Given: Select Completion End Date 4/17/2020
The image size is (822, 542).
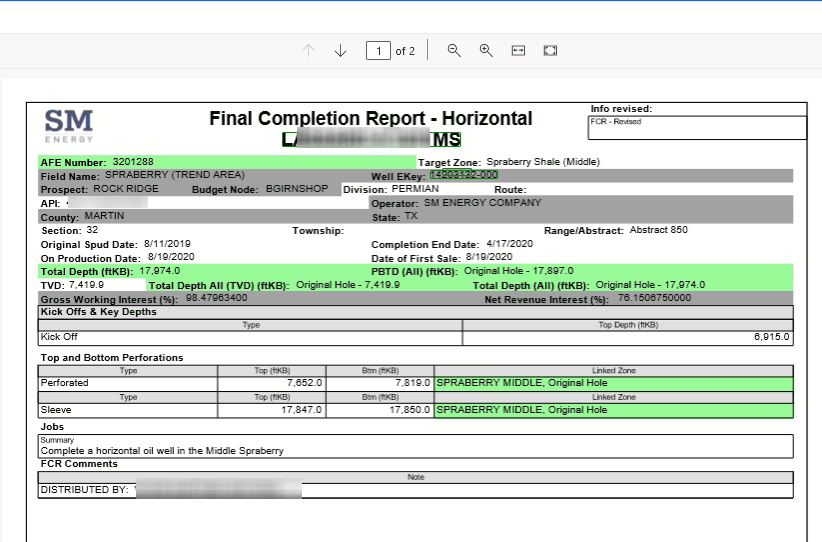Looking at the screenshot, I should tap(510, 244).
